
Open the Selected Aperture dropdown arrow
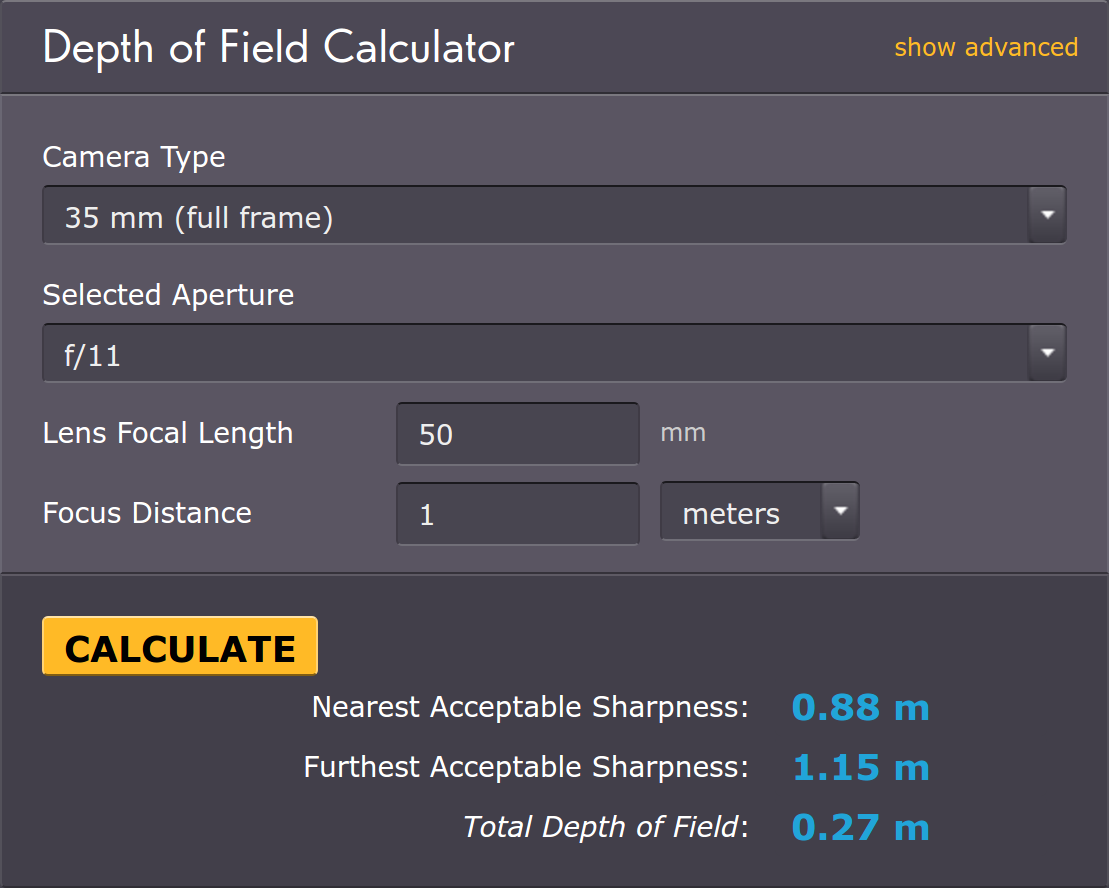(x=1047, y=353)
